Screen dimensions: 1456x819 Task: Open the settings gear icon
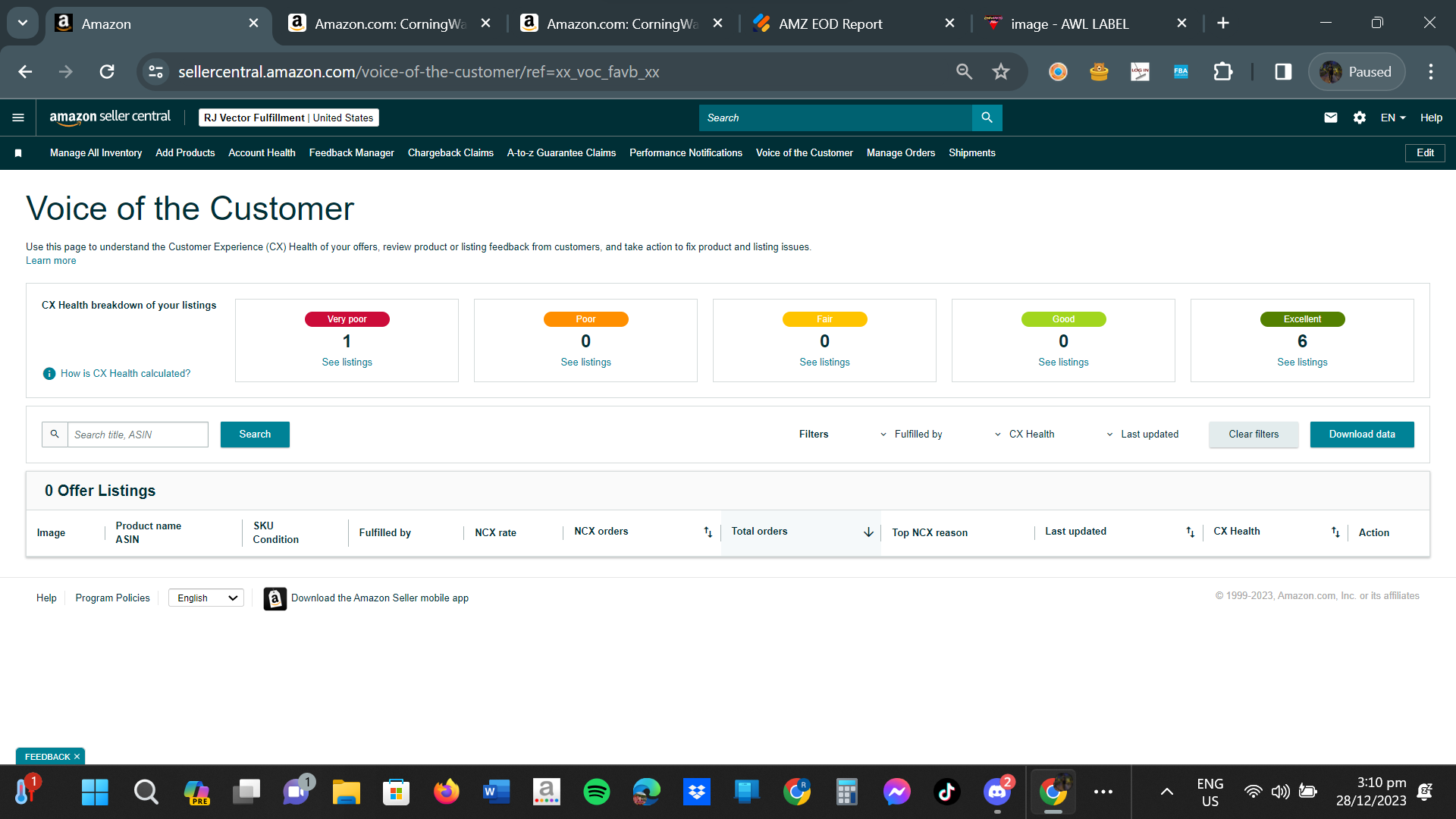(1360, 118)
